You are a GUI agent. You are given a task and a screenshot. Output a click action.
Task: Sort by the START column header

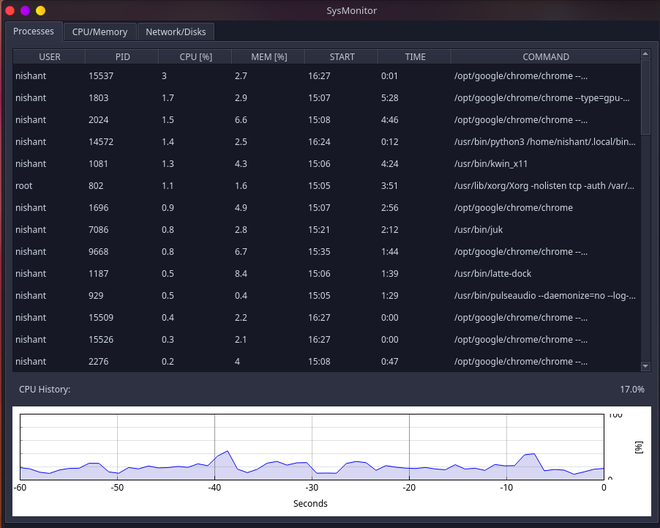(341, 57)
